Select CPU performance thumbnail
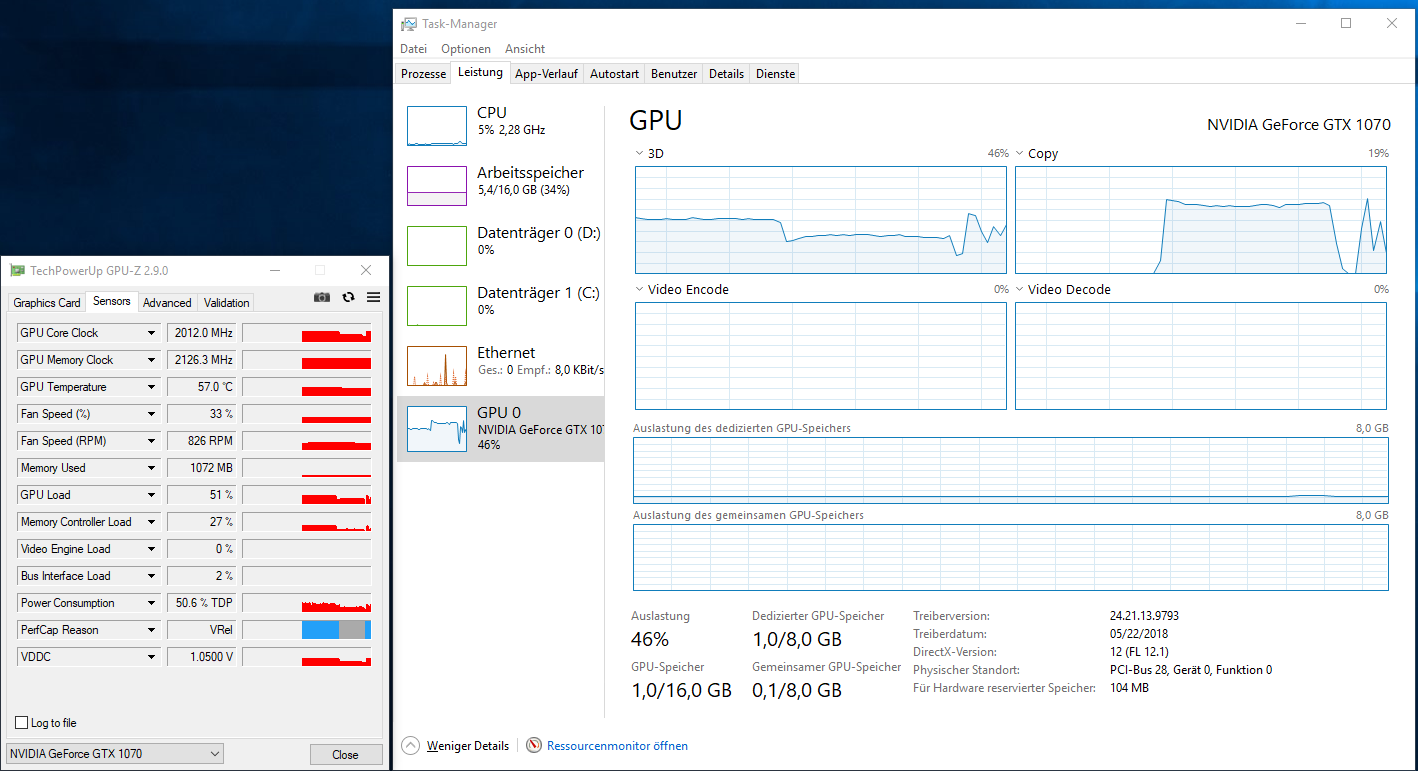The image size is (1418, 771). [437, 126]
